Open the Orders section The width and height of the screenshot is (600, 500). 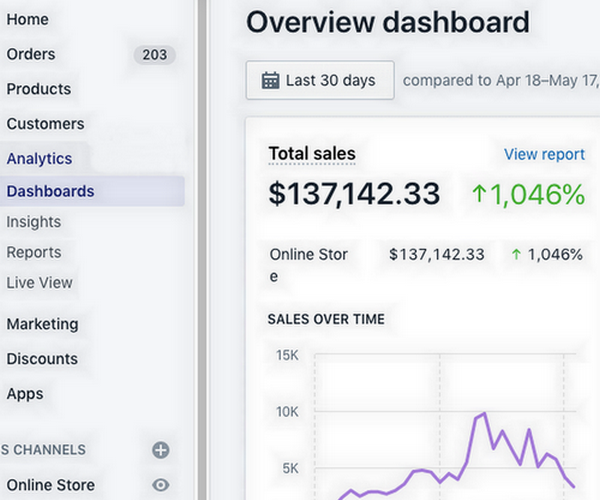(x=31, y=54)
